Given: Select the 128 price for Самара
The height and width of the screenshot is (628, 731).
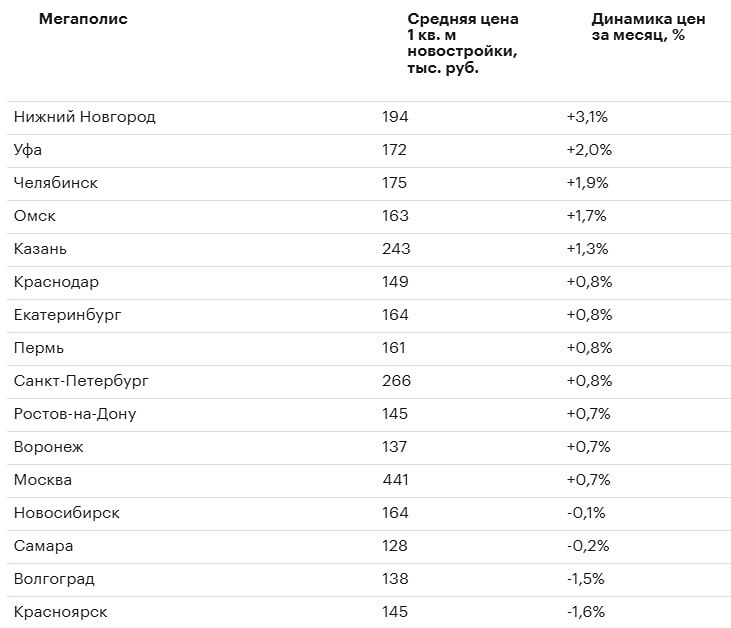Looking at the screenshot, I should click(x=395, y=546).
